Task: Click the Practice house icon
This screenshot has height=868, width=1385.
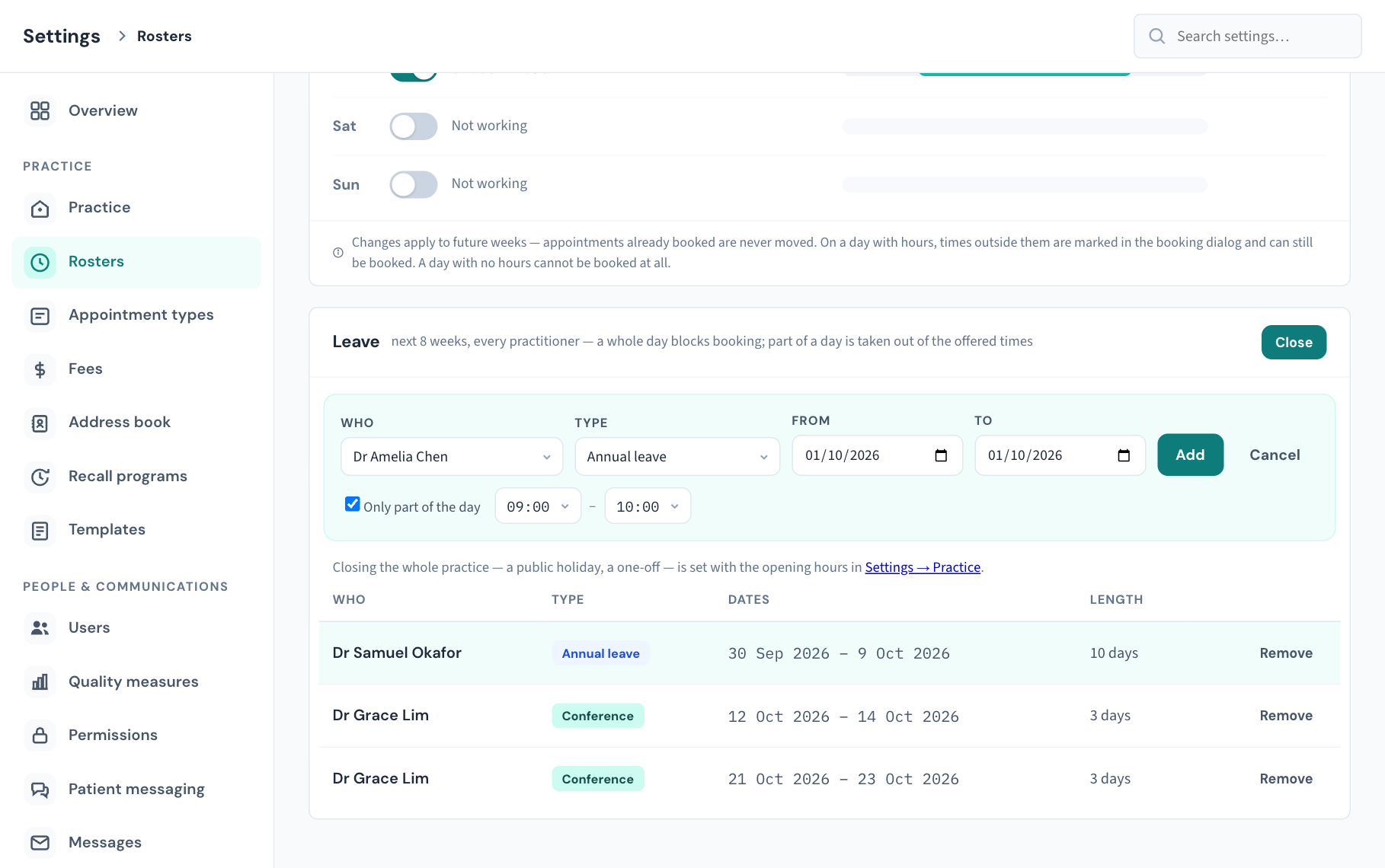Action: tap(40, 209)
